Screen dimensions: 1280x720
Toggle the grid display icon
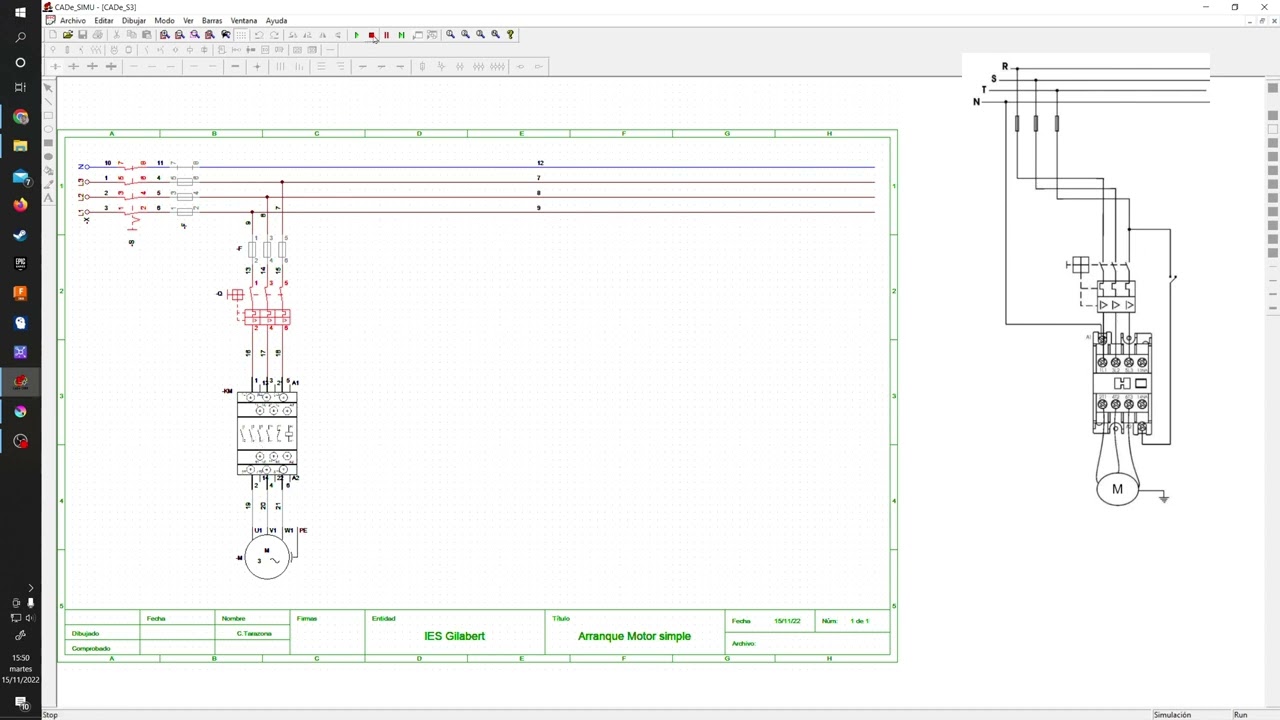point(241,35)
